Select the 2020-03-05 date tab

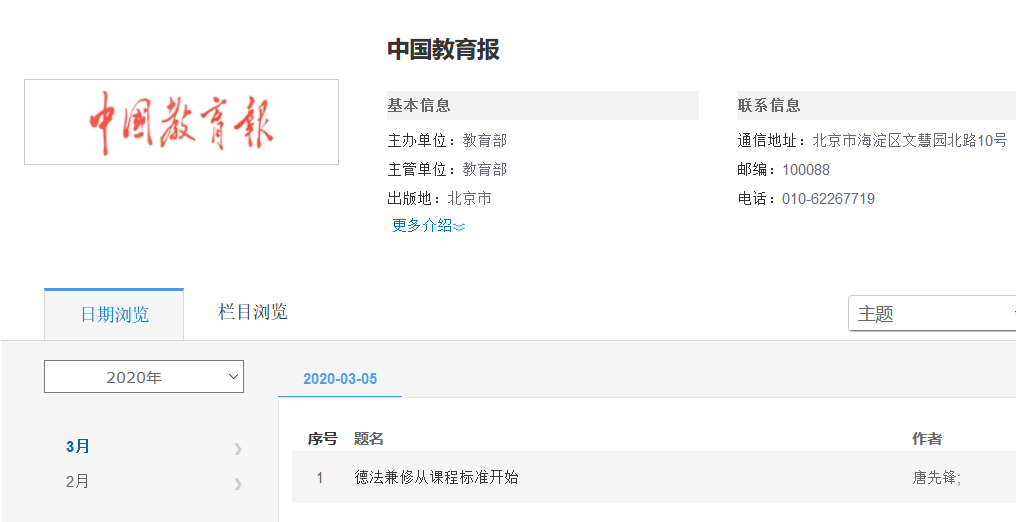pyautogui.click(x=340, y=379)
